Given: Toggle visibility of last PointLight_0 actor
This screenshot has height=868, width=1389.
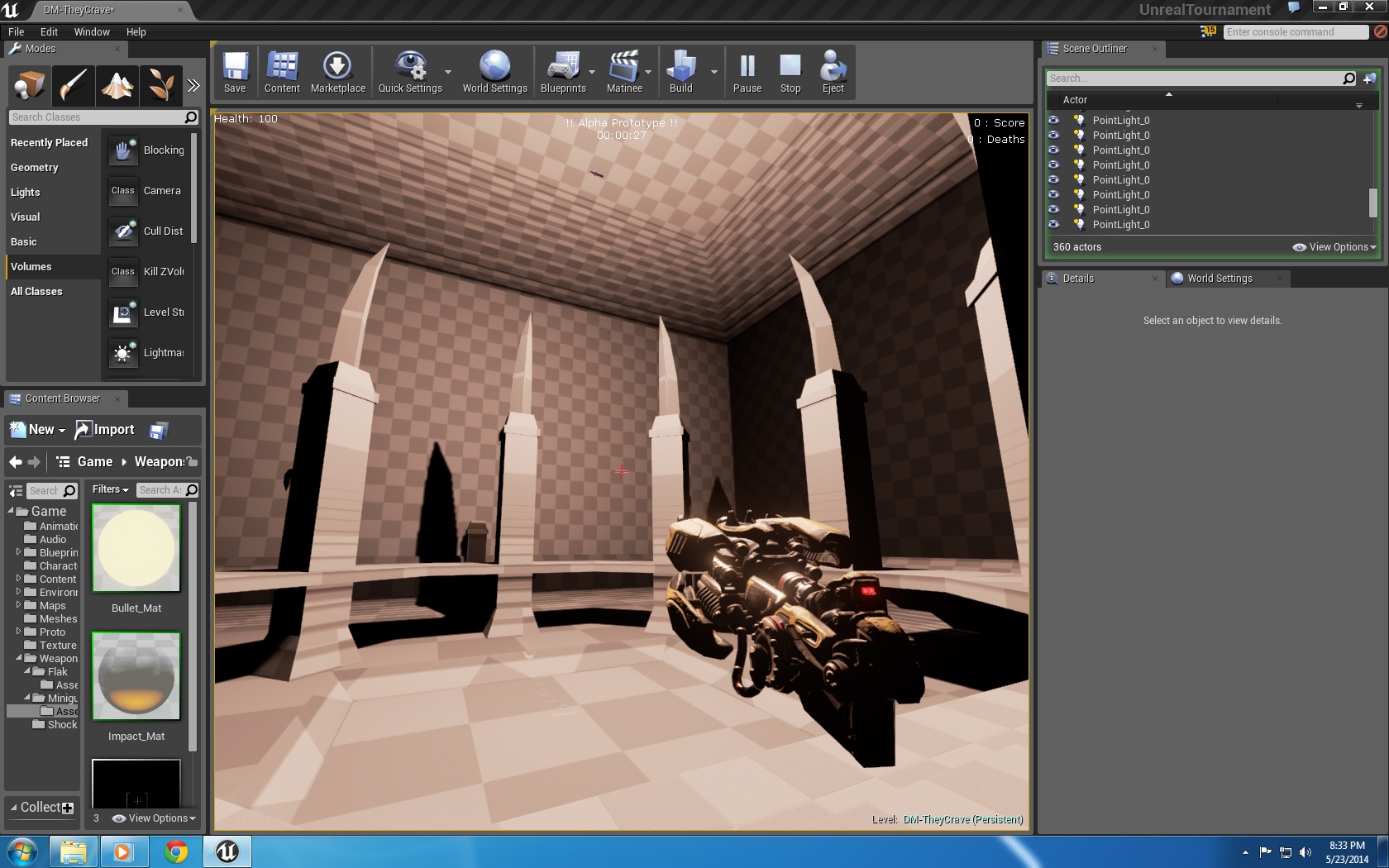Looking at the screenshot, I should 1053,225.
